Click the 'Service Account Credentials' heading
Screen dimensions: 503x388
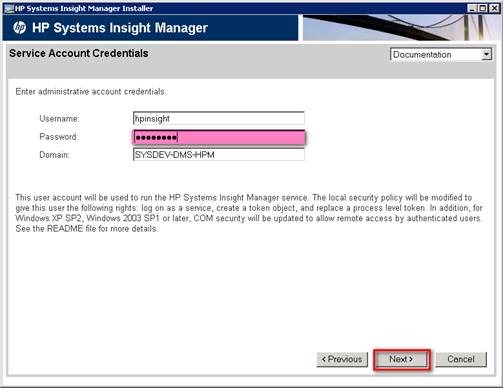click(79, 53)
